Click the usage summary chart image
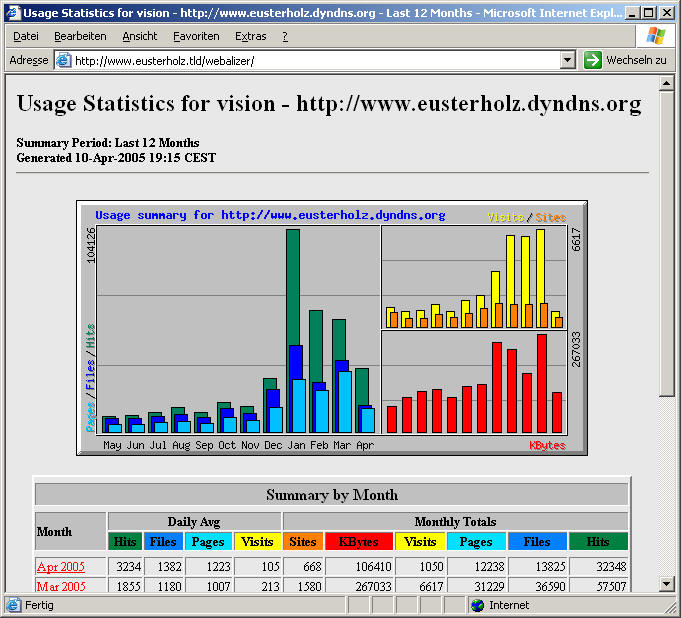Screen dimensions: 681x618 point(332,328)
